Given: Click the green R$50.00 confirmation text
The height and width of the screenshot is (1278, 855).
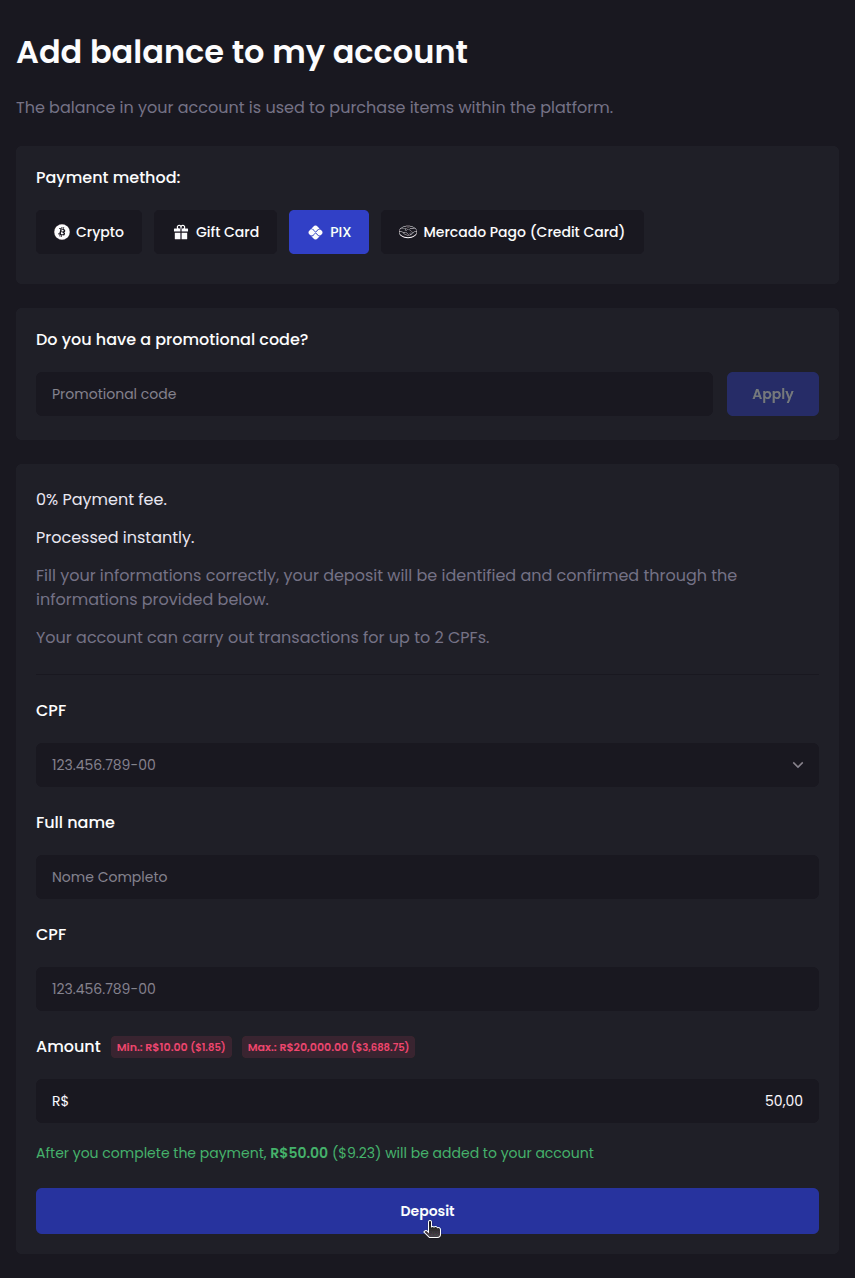Looking at the screenshot, I should tap(298, 1152).
